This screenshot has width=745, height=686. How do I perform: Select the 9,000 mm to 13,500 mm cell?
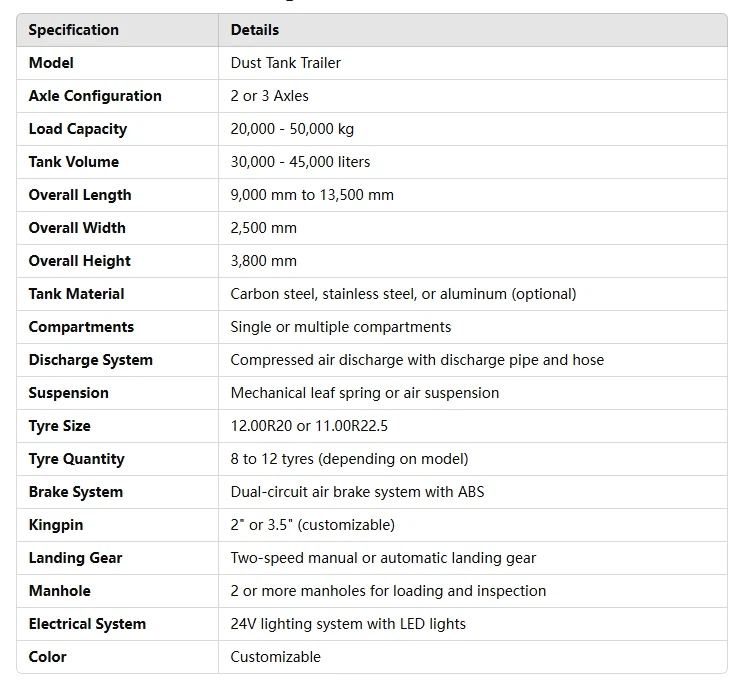click(x=312, y=195)
